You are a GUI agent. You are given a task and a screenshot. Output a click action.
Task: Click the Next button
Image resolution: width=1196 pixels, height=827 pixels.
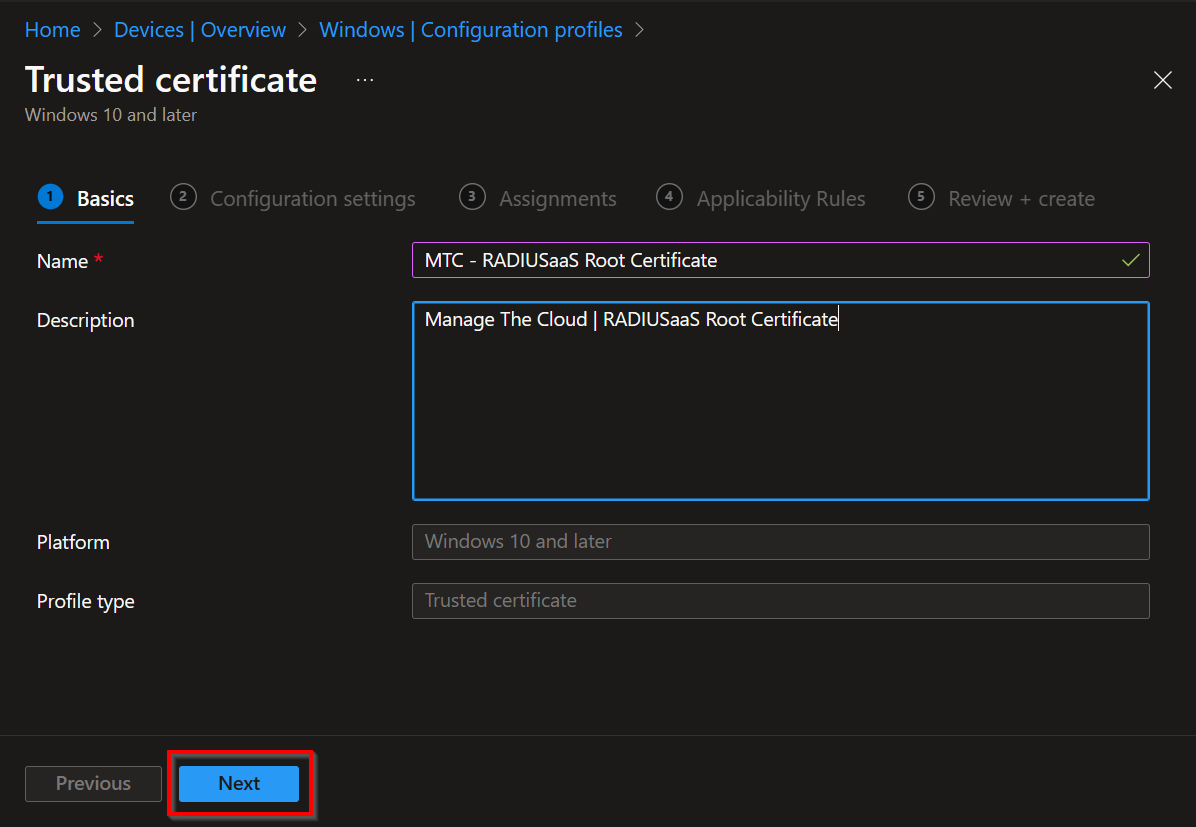[239, 784]
